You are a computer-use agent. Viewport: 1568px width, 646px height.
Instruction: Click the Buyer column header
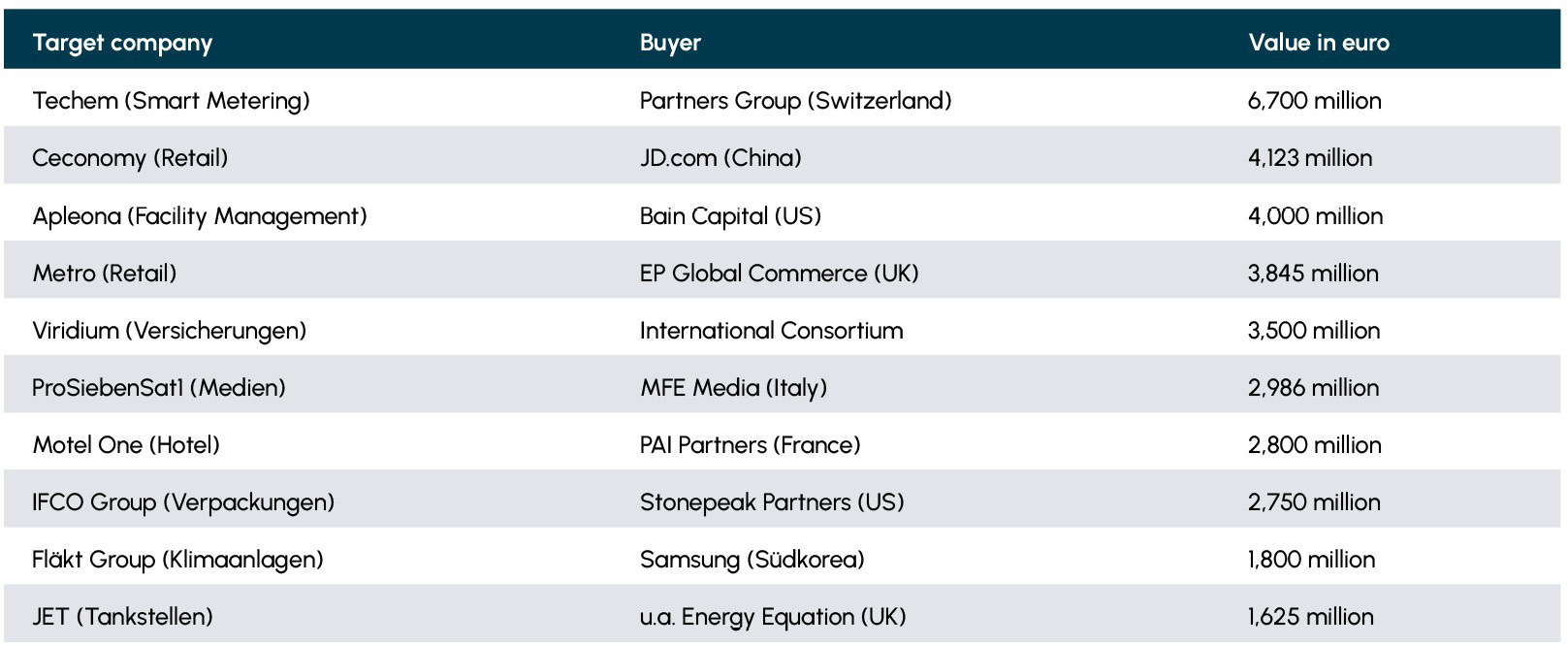coord(670,43)
